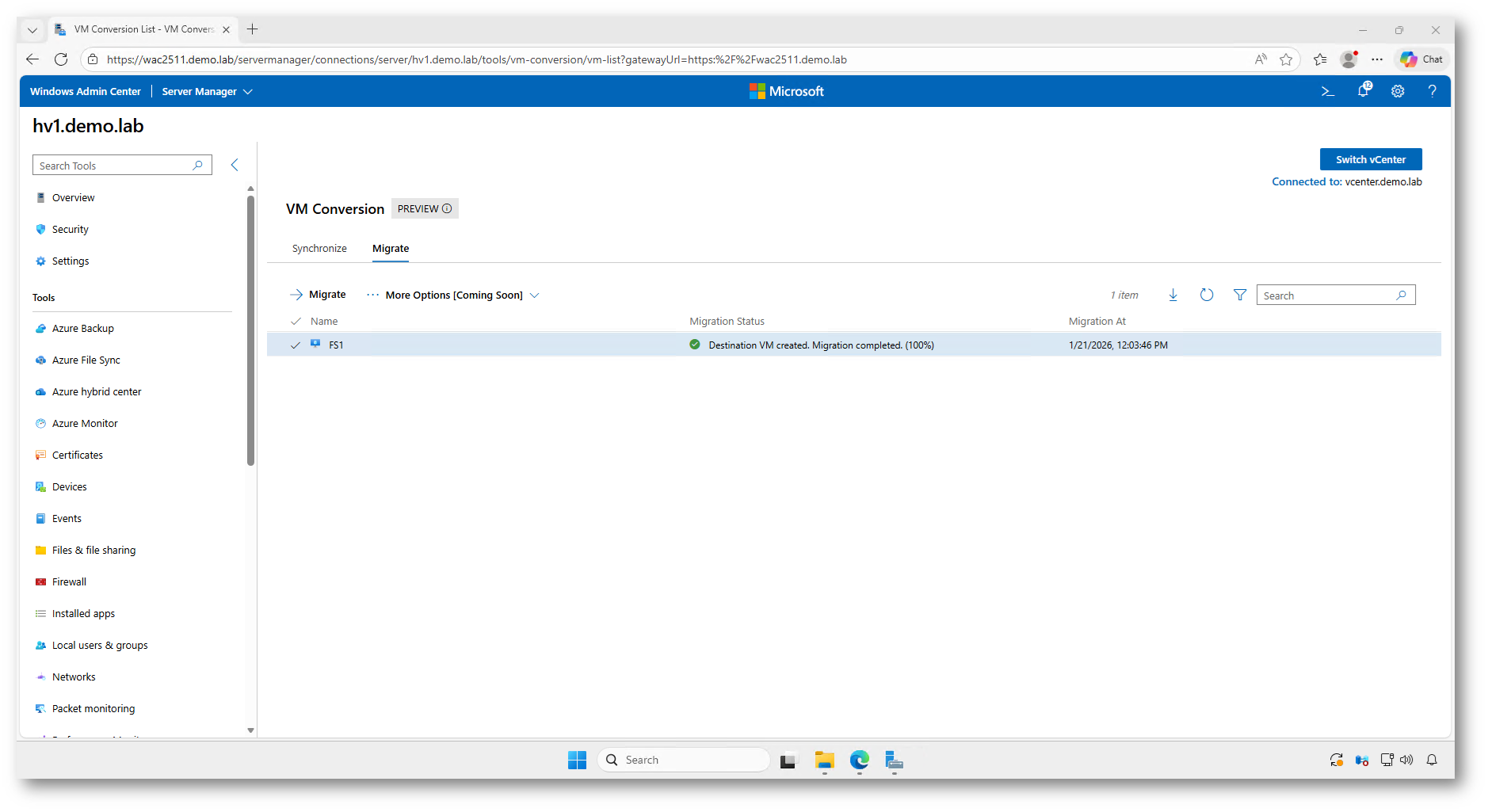Image resolution: width=1488 pixels, height=812 pixels.
Task: Click the help question mark icon
Action: coord(1432,92)
